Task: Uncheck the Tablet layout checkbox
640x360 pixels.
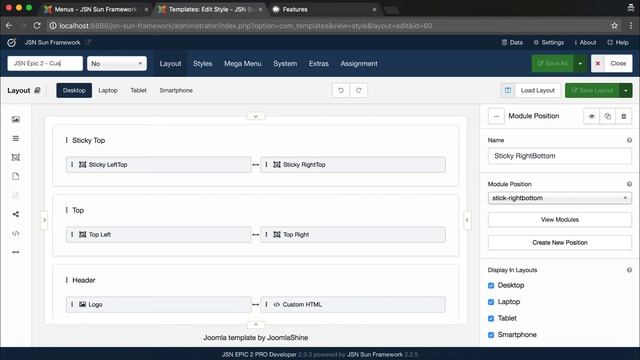Action: (x=491, y=318)
